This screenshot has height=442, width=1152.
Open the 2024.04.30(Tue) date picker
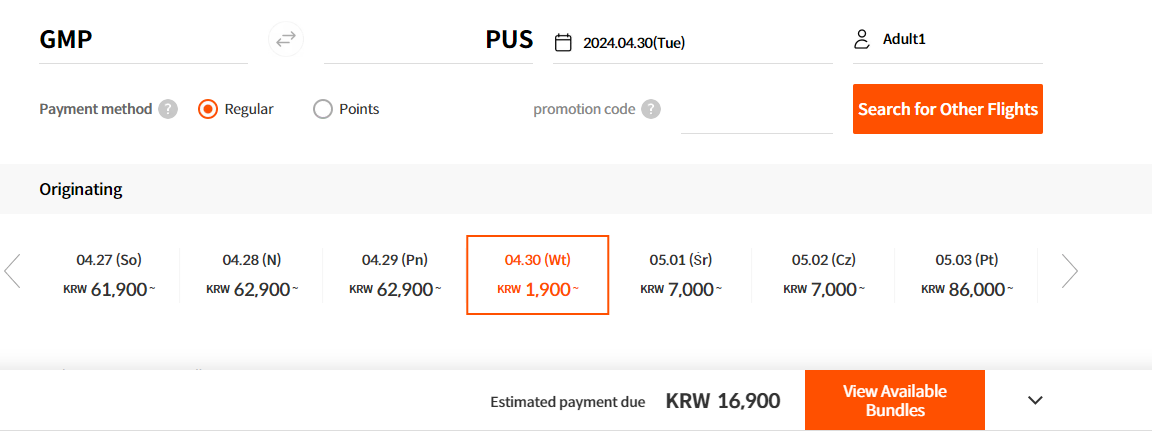(693, 43)
